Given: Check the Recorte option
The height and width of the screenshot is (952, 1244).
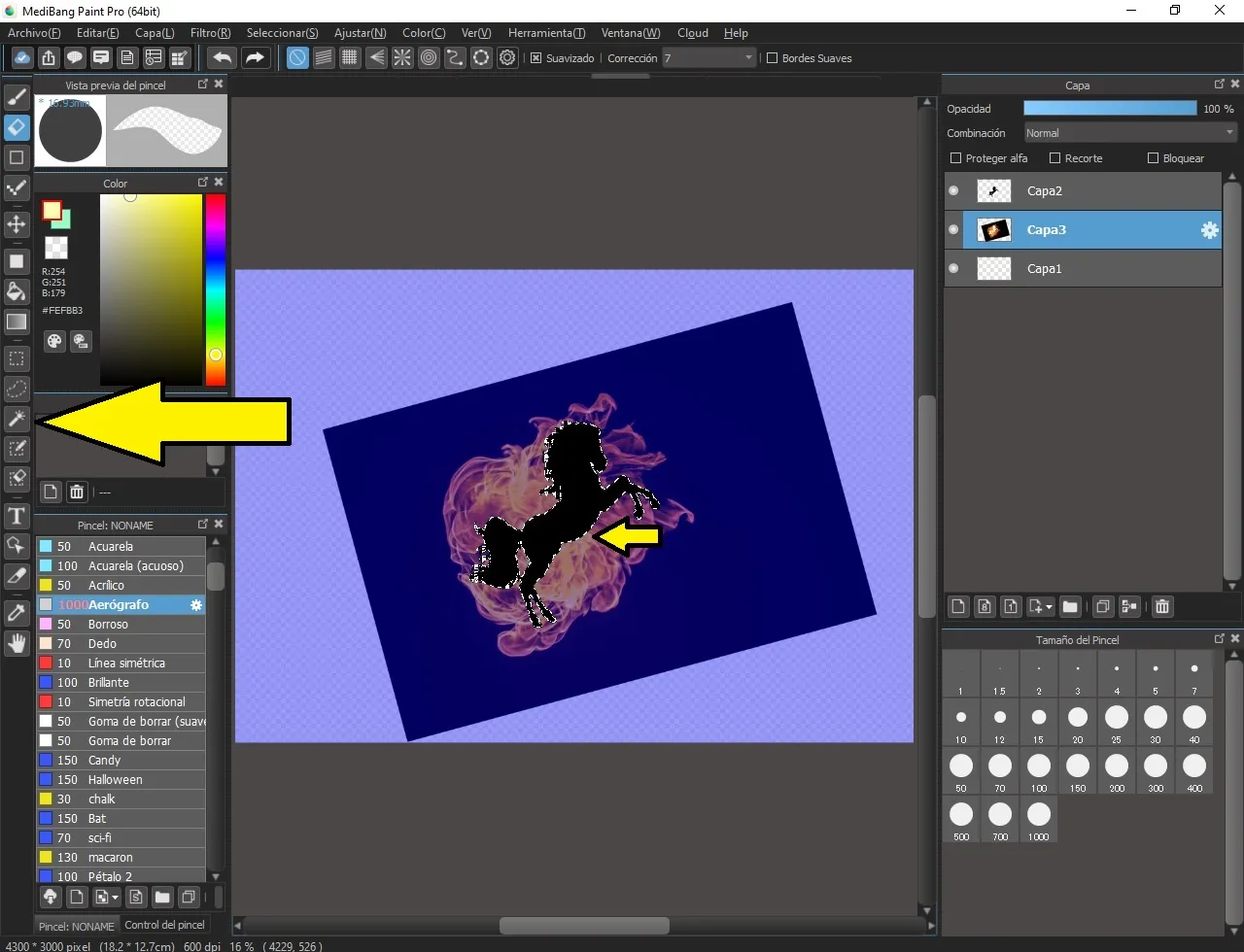Looking at the screenshot, I should tap(1054, 158).
